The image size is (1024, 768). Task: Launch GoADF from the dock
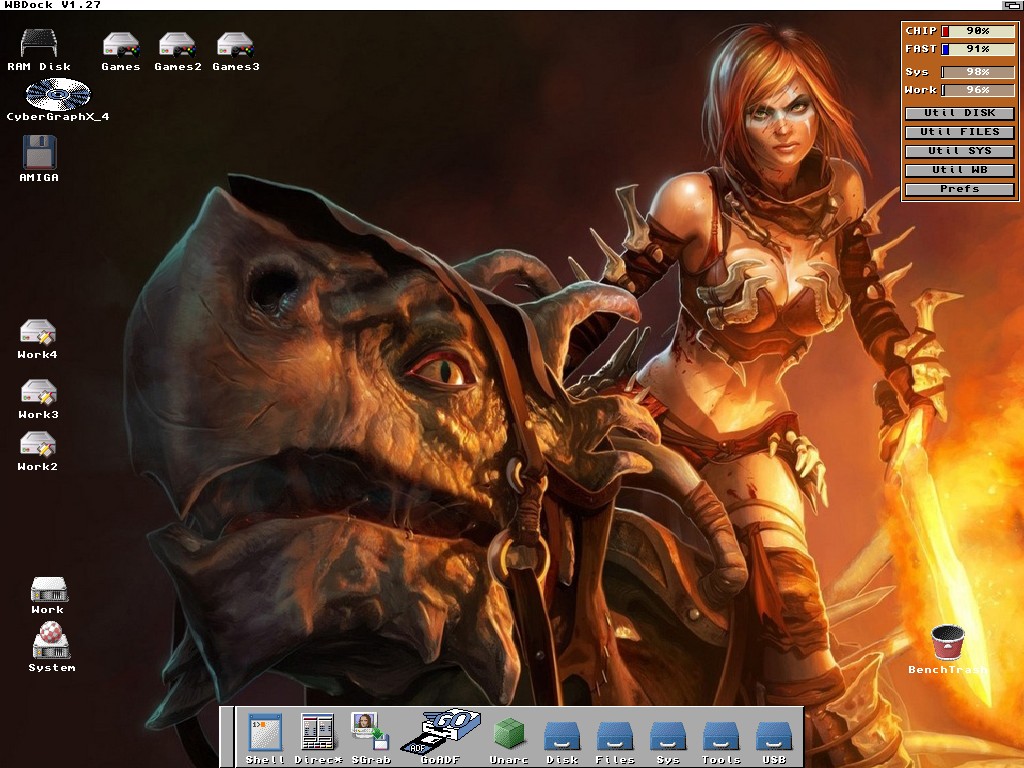(441, 731)
